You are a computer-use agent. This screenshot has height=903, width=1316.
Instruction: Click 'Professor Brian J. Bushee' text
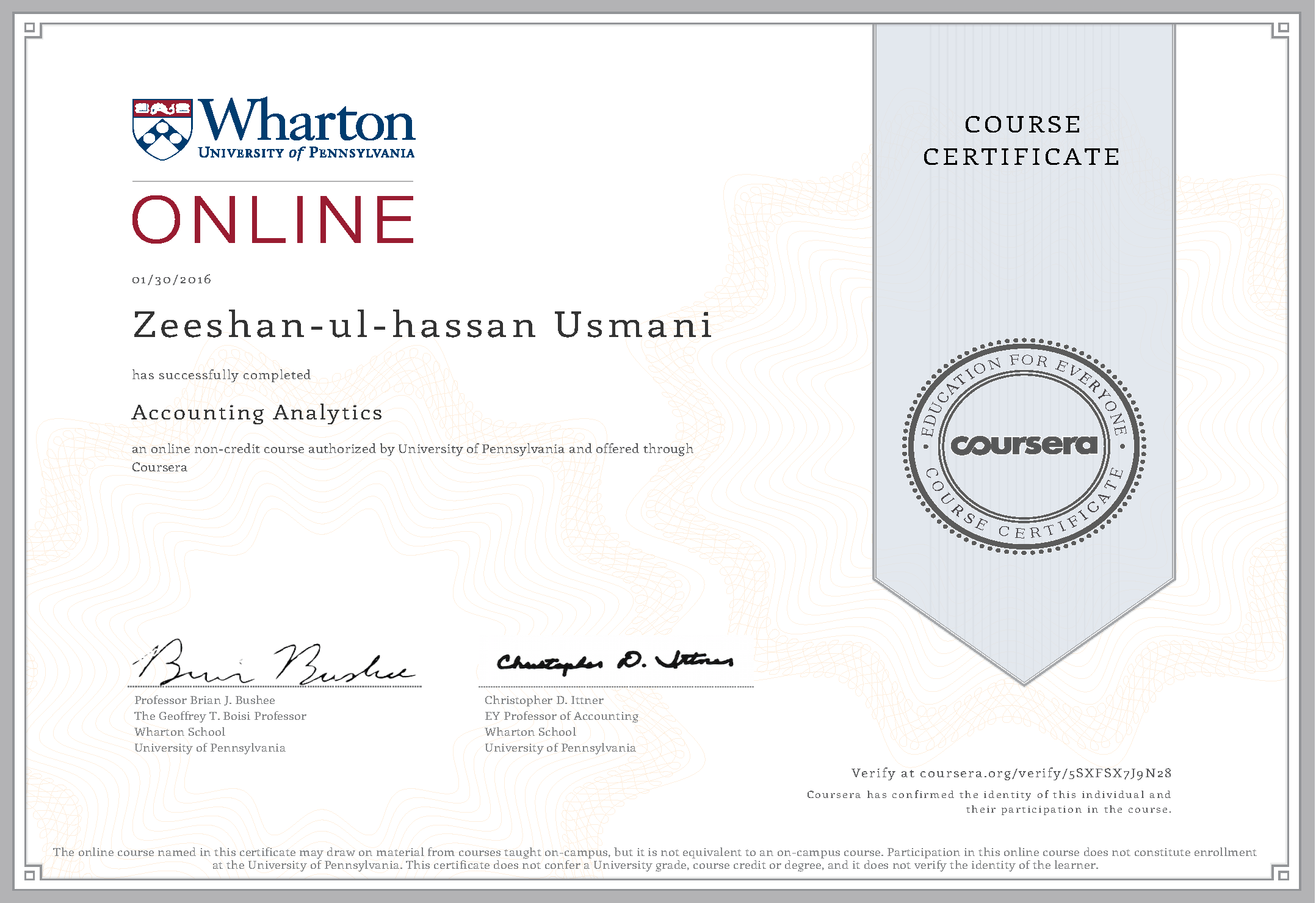(x=204, y=700)
